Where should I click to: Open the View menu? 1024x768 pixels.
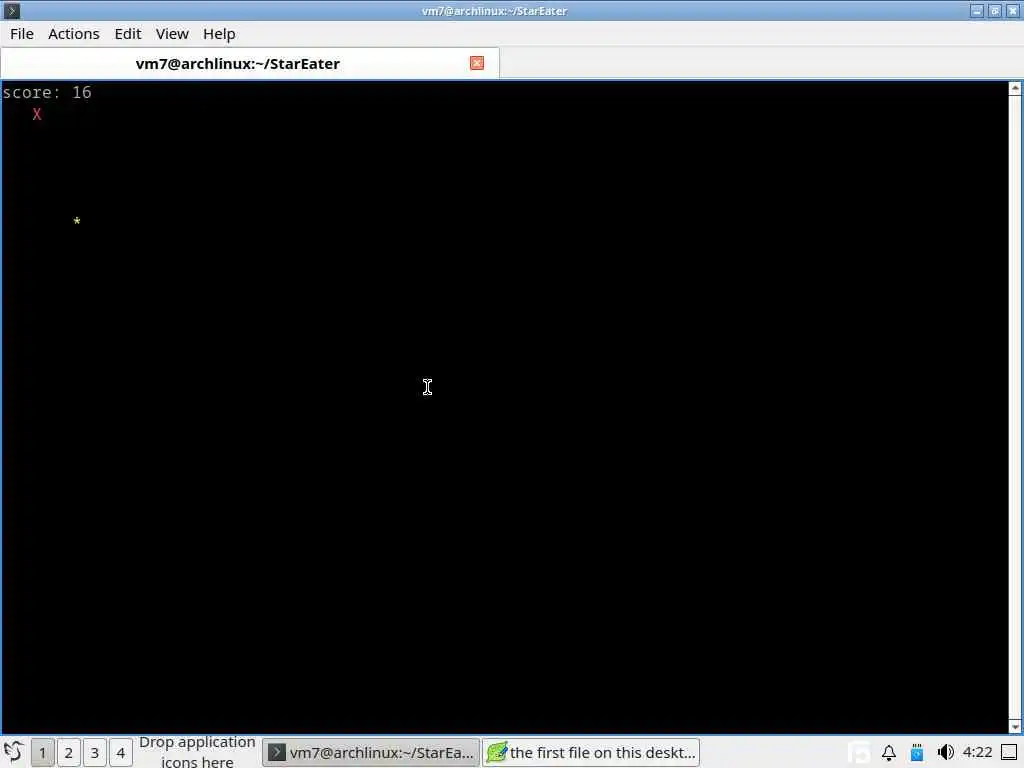tap(172, 34)
